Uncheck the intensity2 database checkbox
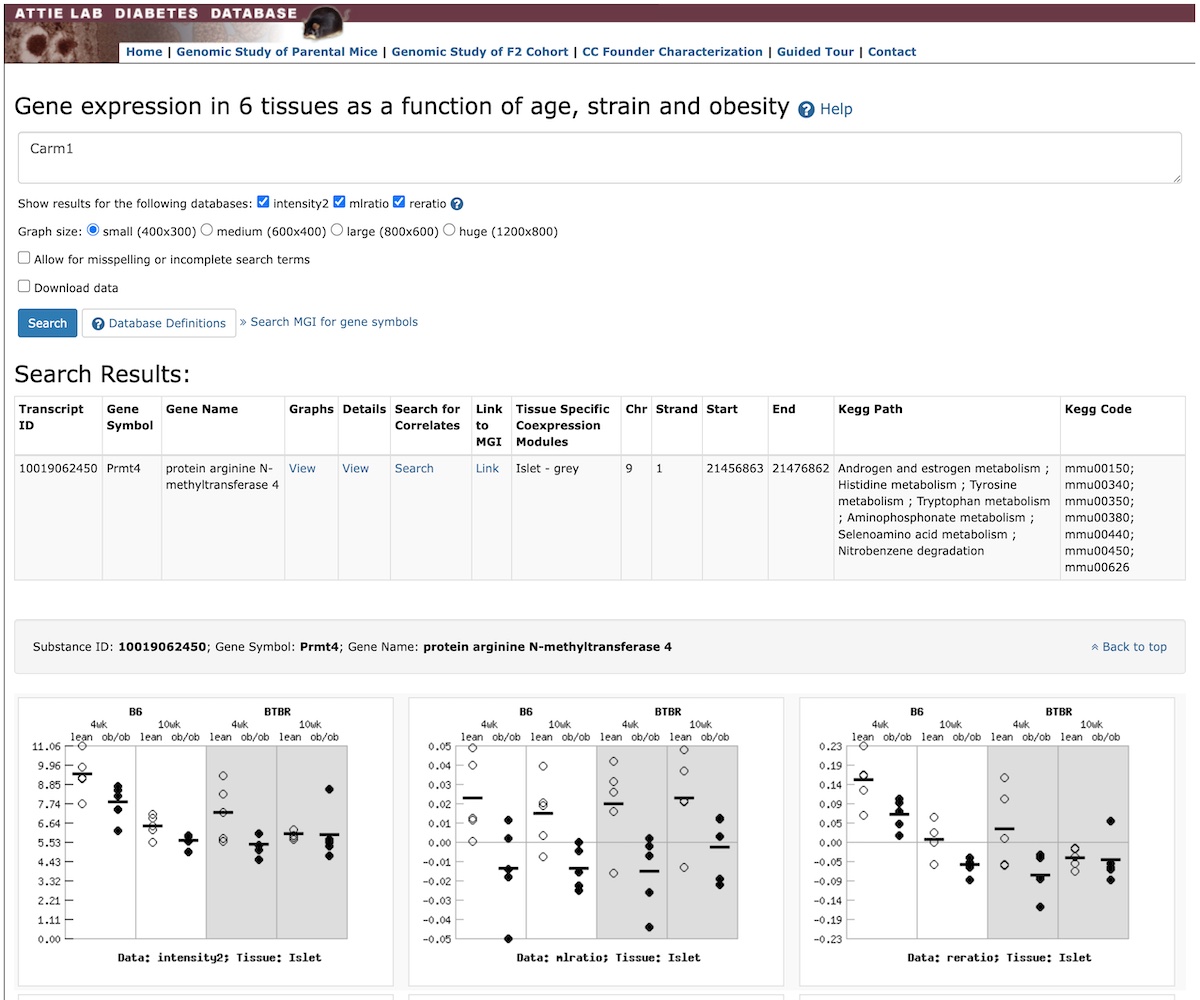The image size is (1200, 1000). [263, 202]
